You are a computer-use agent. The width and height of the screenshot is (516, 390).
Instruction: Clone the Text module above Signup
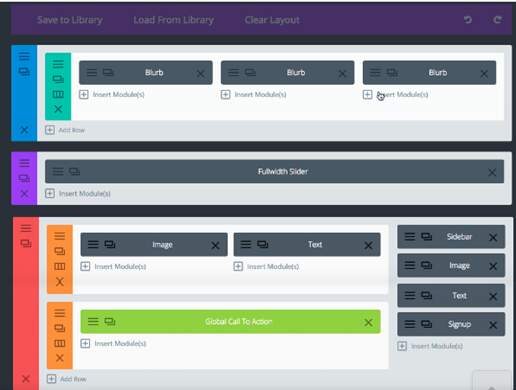(426, 295)
